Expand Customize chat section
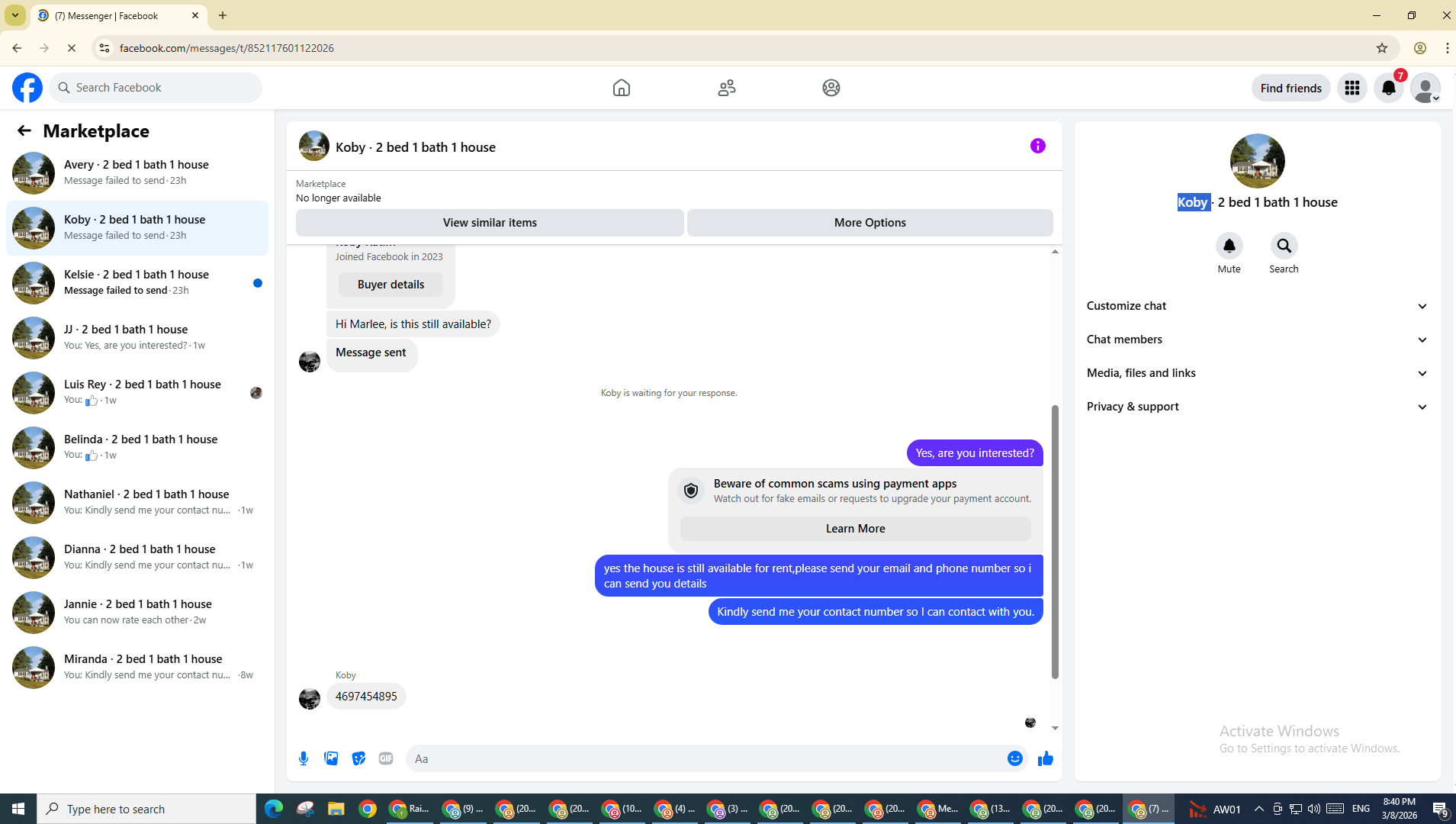Image resolution: width=1456 pixels, height=824 pixels. [1257, 306]
